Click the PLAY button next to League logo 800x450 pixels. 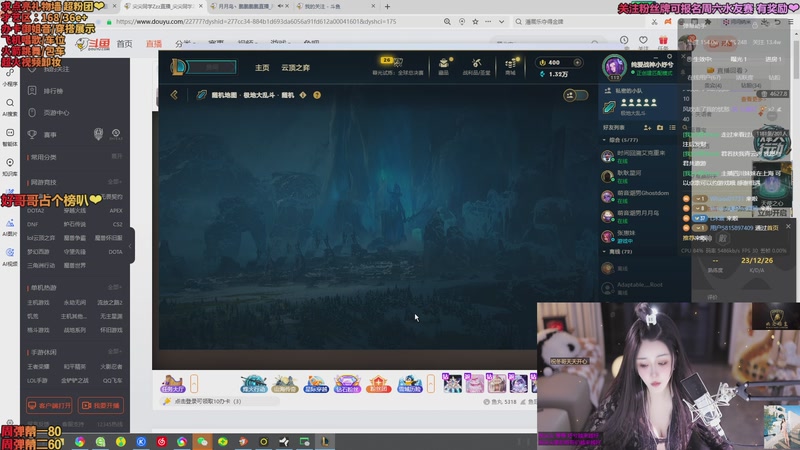point(212,67)
